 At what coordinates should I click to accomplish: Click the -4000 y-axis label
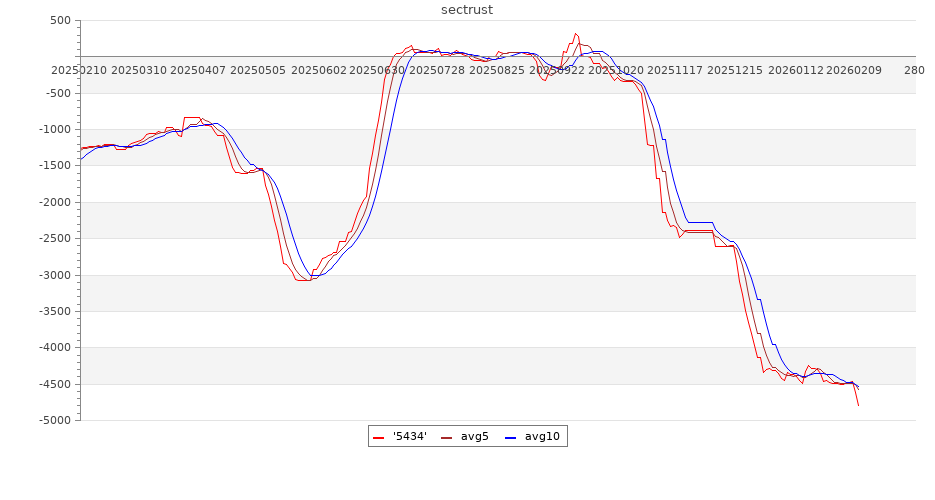pos(54,348)
